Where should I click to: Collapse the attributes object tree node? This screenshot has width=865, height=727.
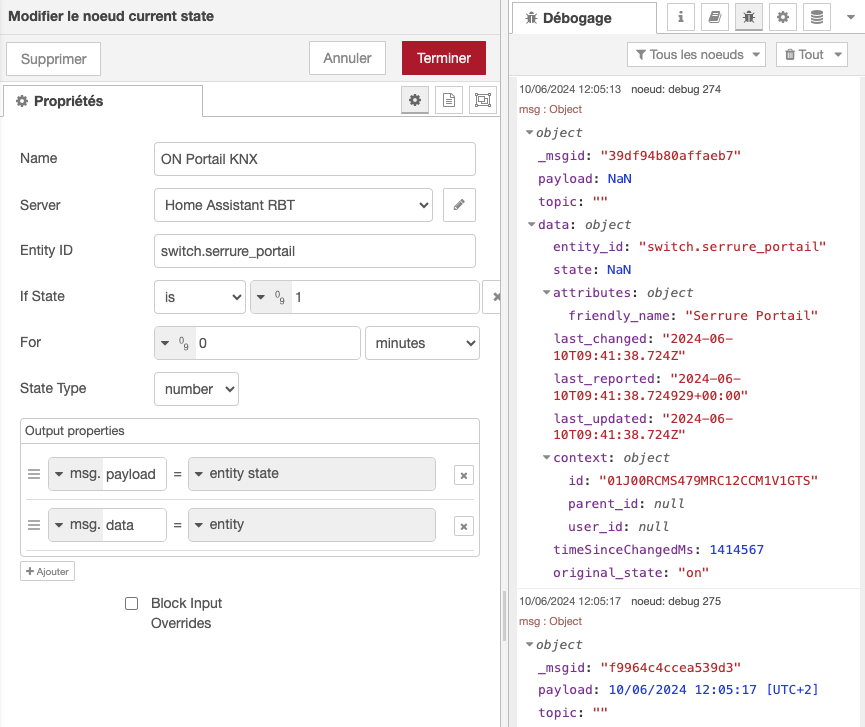tap(547, 292)
